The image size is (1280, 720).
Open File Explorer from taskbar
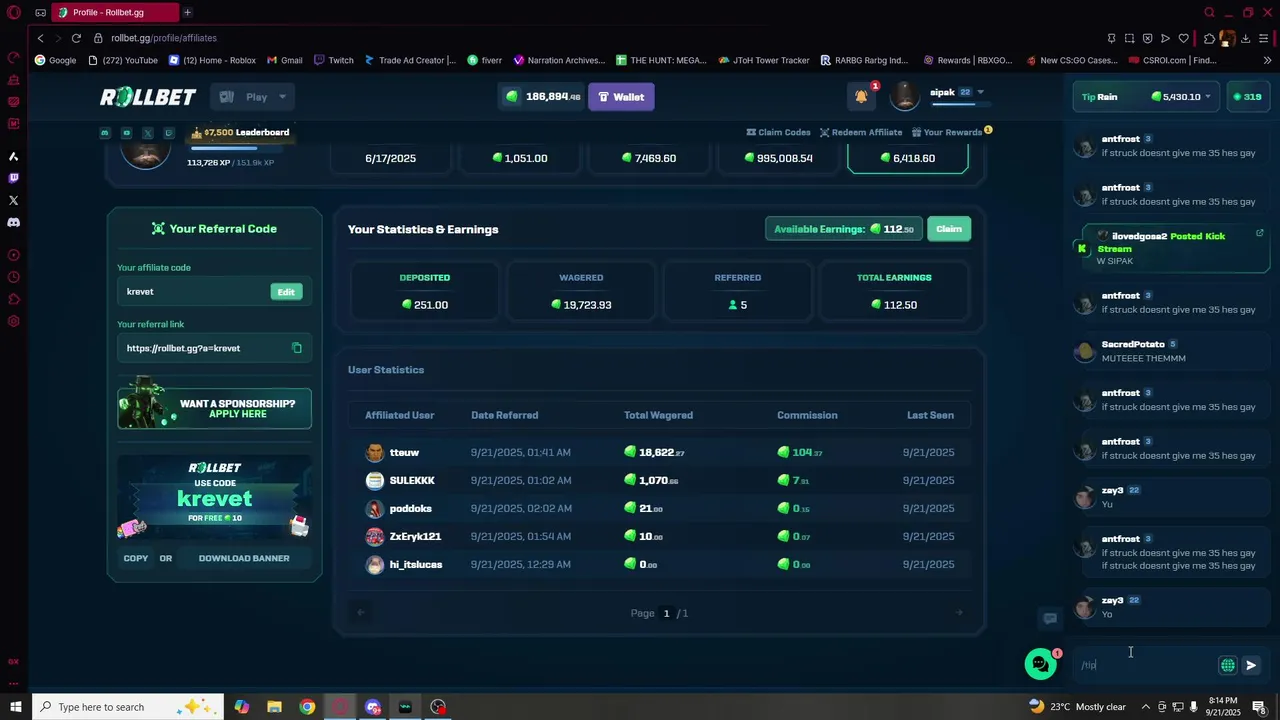274,707
